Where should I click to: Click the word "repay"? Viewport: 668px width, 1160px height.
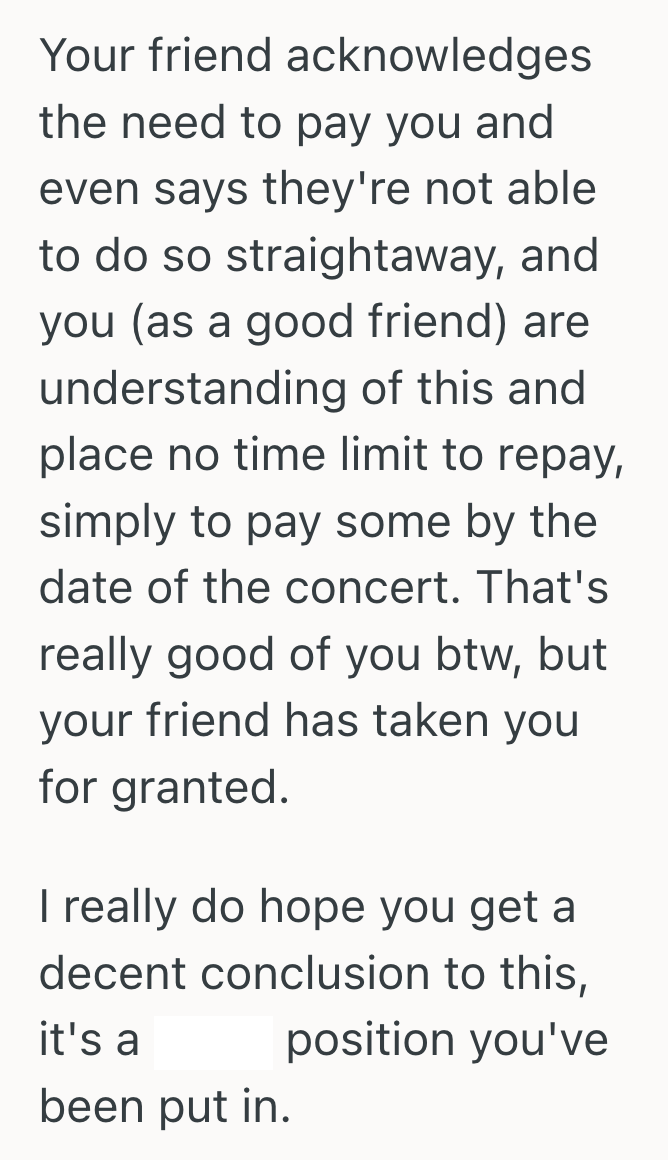(564, 456)
